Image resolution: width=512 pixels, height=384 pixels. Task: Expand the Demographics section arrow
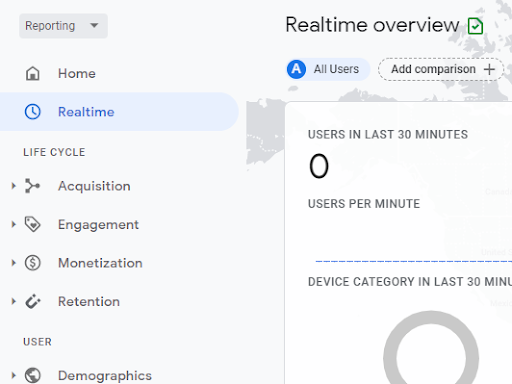point(13,375)
